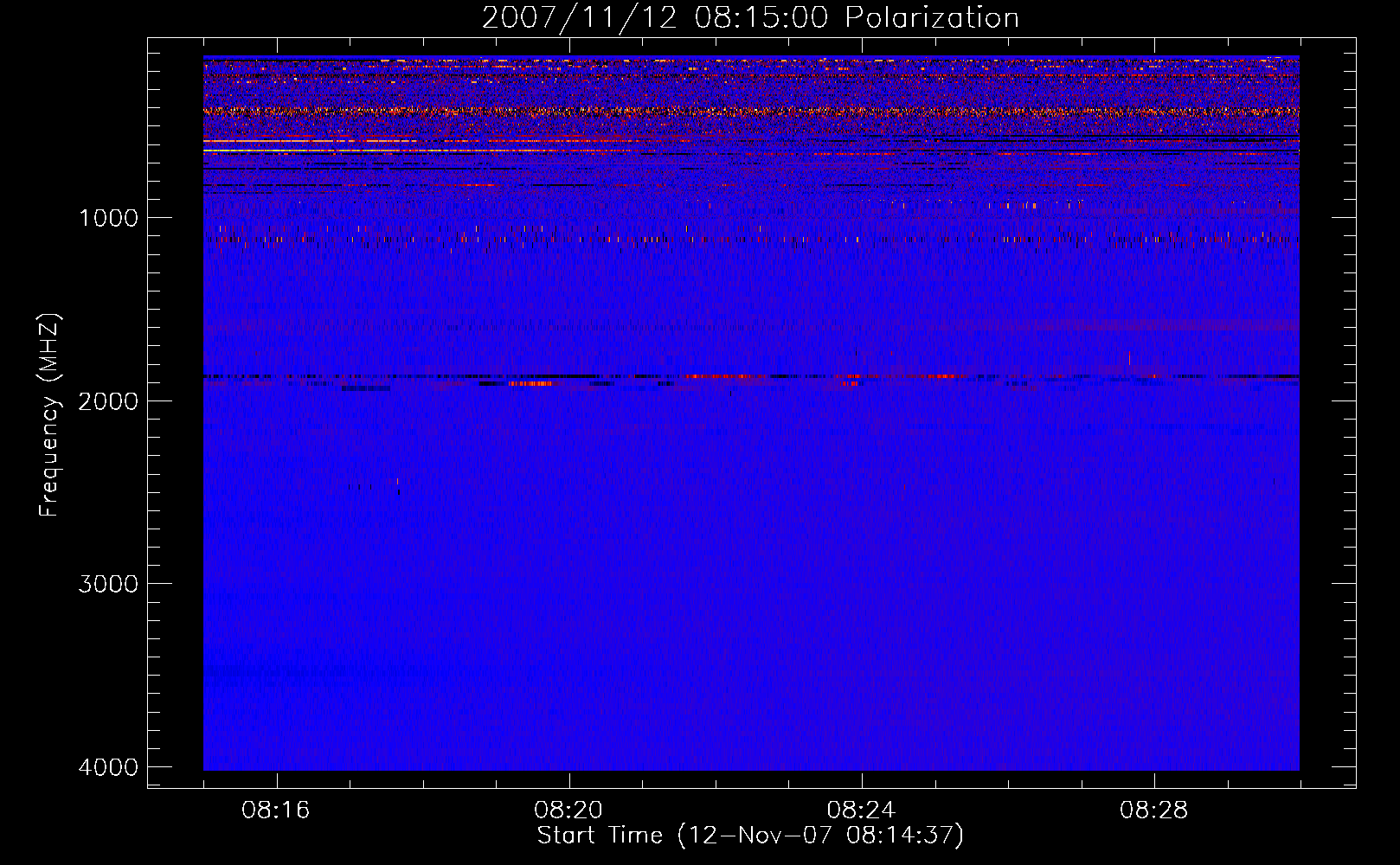The width and height of the screenshot is (1400, 865).
Task: Click the 08:28 time tick label
Action: [x=1153, y=811]
